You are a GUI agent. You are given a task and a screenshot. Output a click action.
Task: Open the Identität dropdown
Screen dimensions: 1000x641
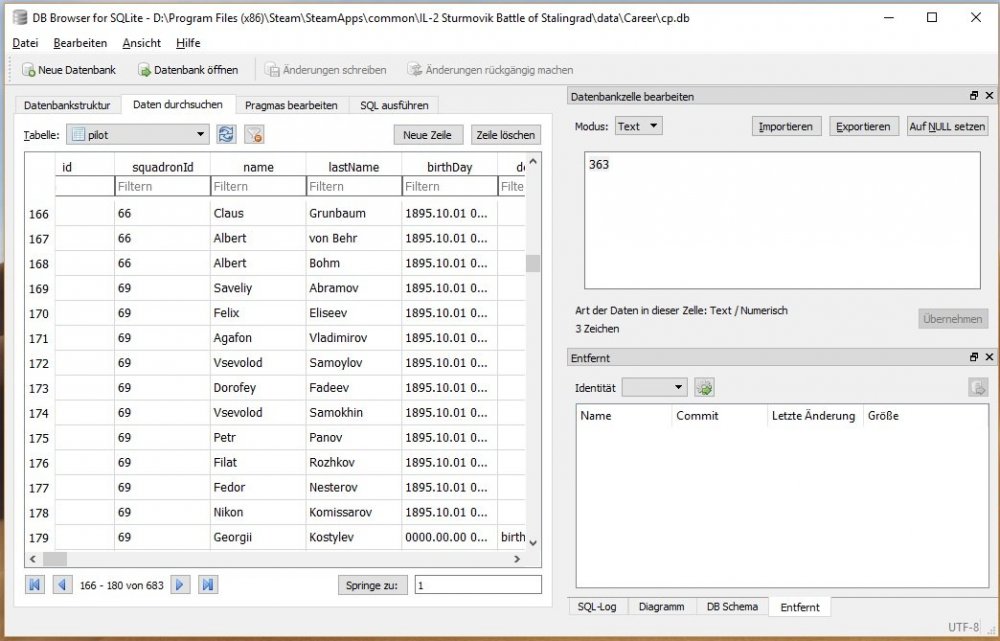pos(654,388)
